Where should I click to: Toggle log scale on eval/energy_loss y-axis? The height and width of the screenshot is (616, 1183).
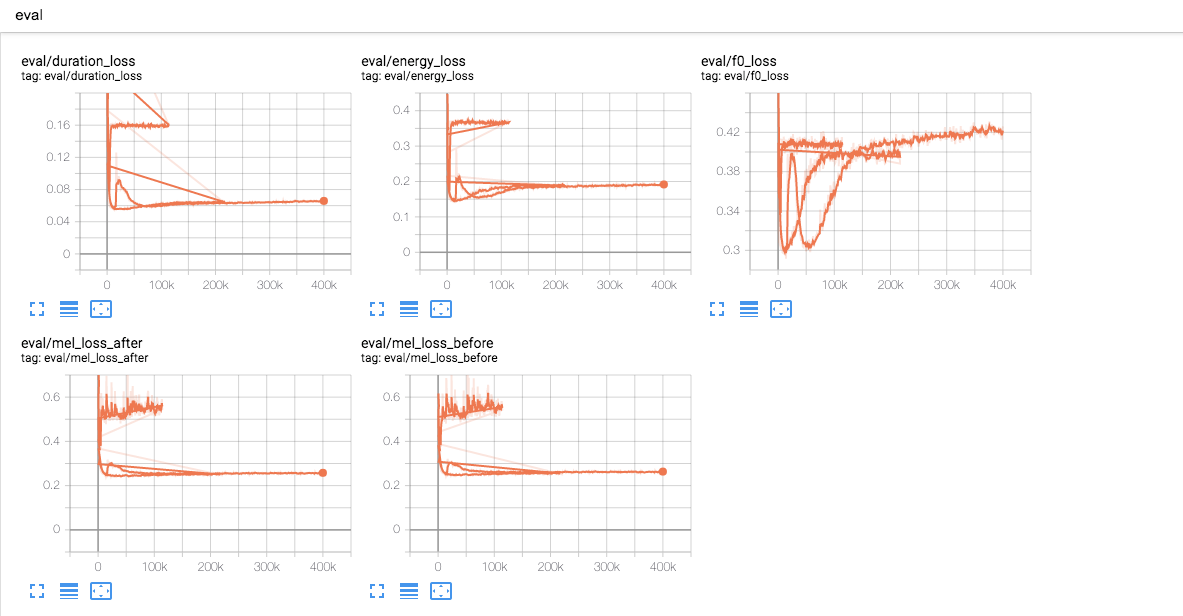[x=409, y=309]
